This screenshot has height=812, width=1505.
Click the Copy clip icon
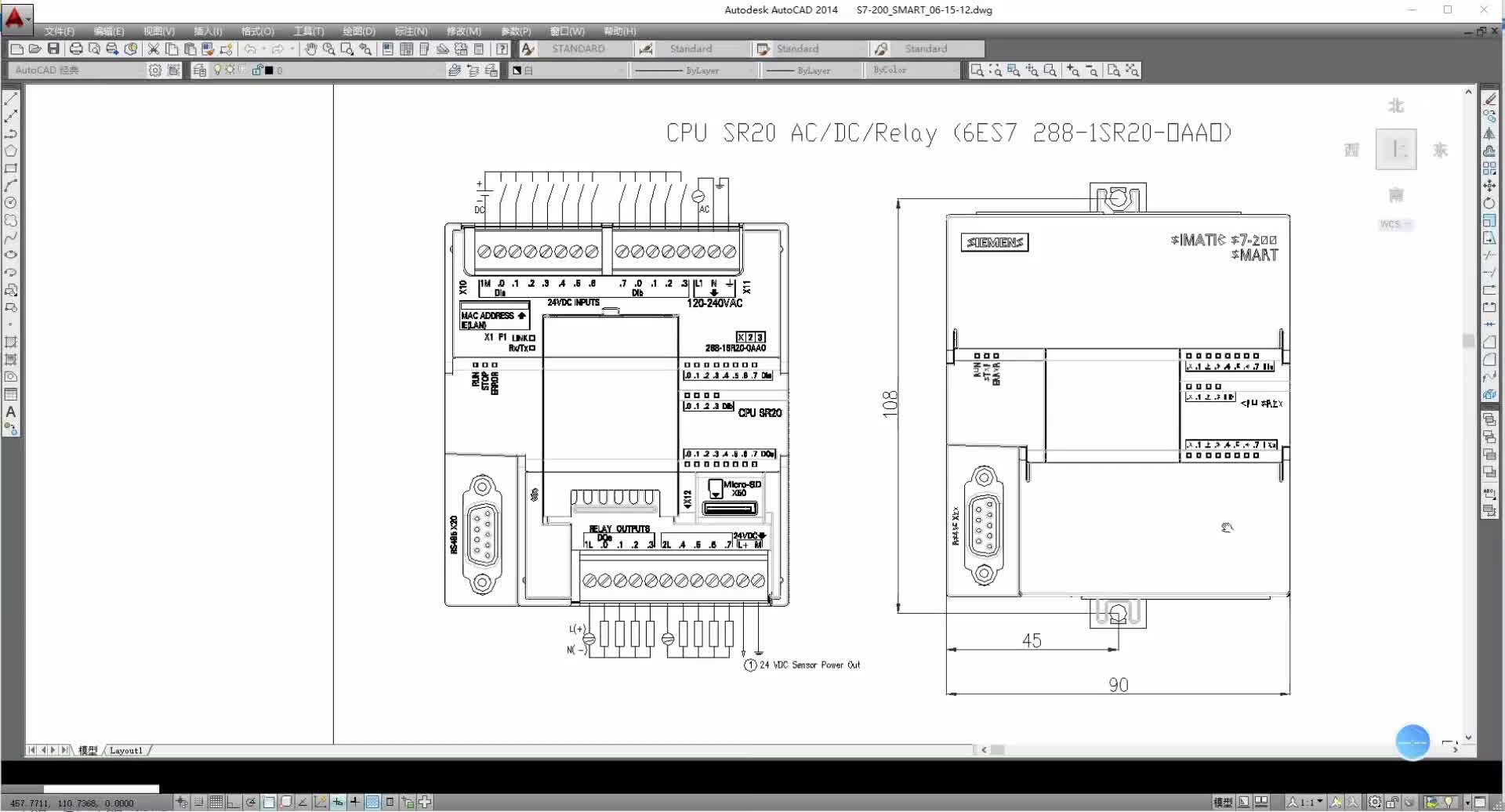pyautogui.click(x=172, y=49)
